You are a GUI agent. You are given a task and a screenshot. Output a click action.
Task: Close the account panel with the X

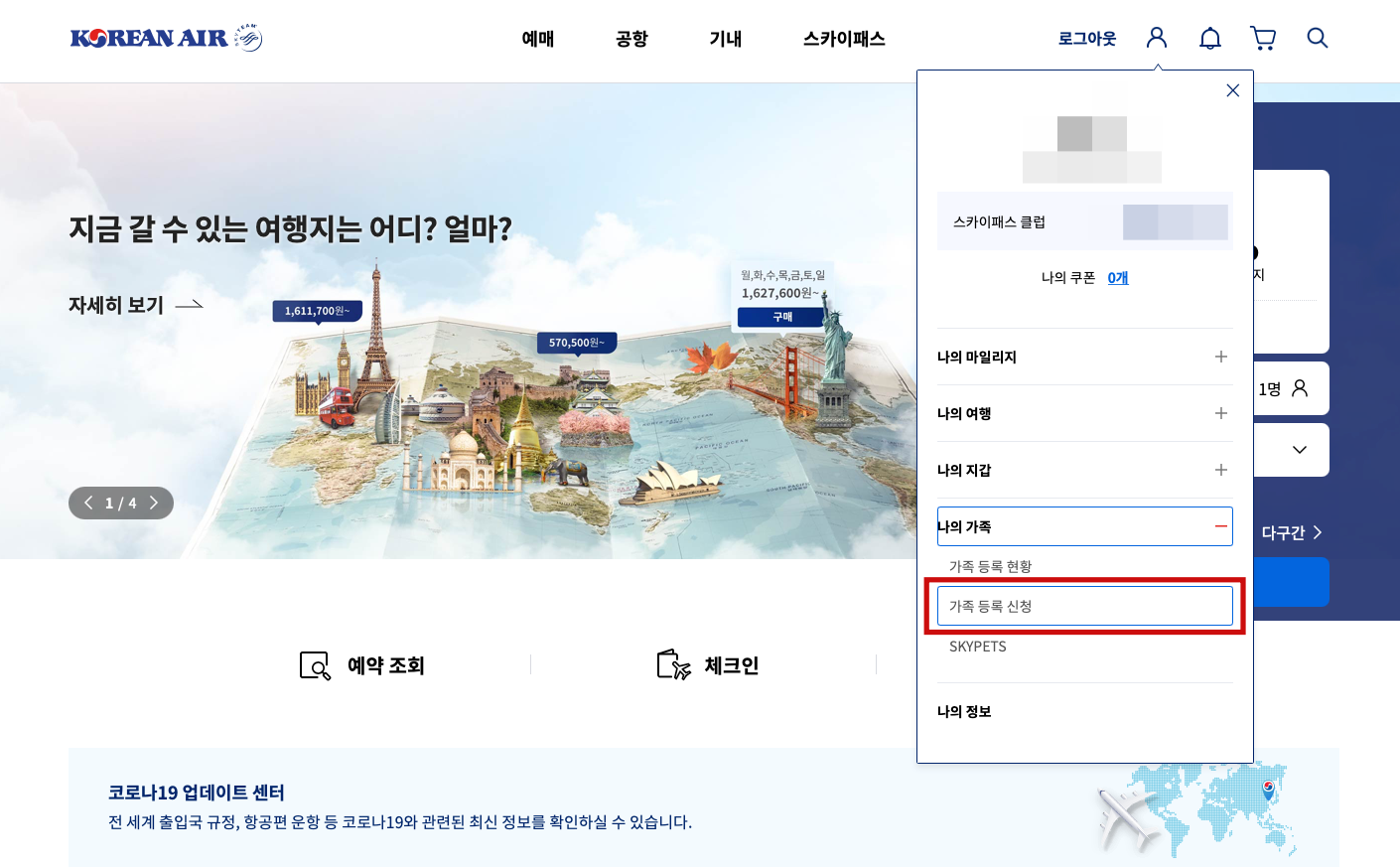(x=1232, y=90)
